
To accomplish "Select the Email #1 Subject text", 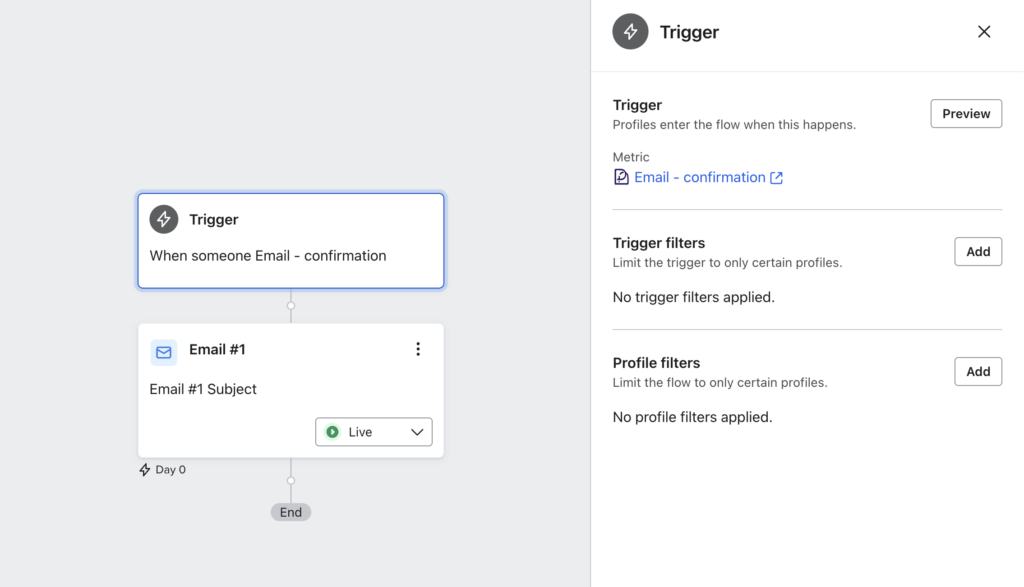I will pyautogui.click(x=203, y=389).
